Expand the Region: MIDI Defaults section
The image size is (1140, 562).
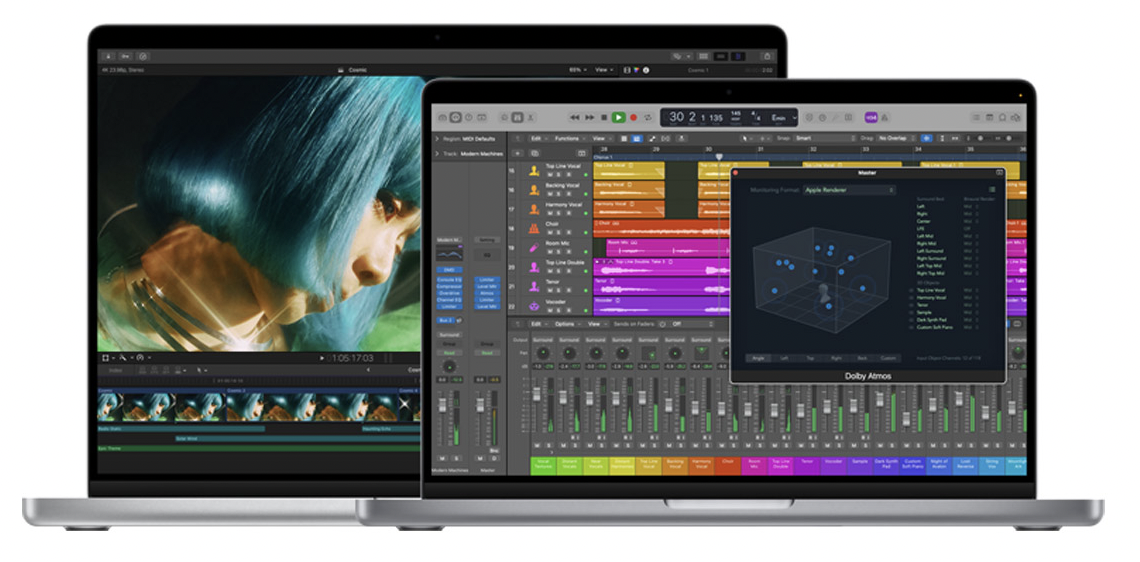click(437, 138)
